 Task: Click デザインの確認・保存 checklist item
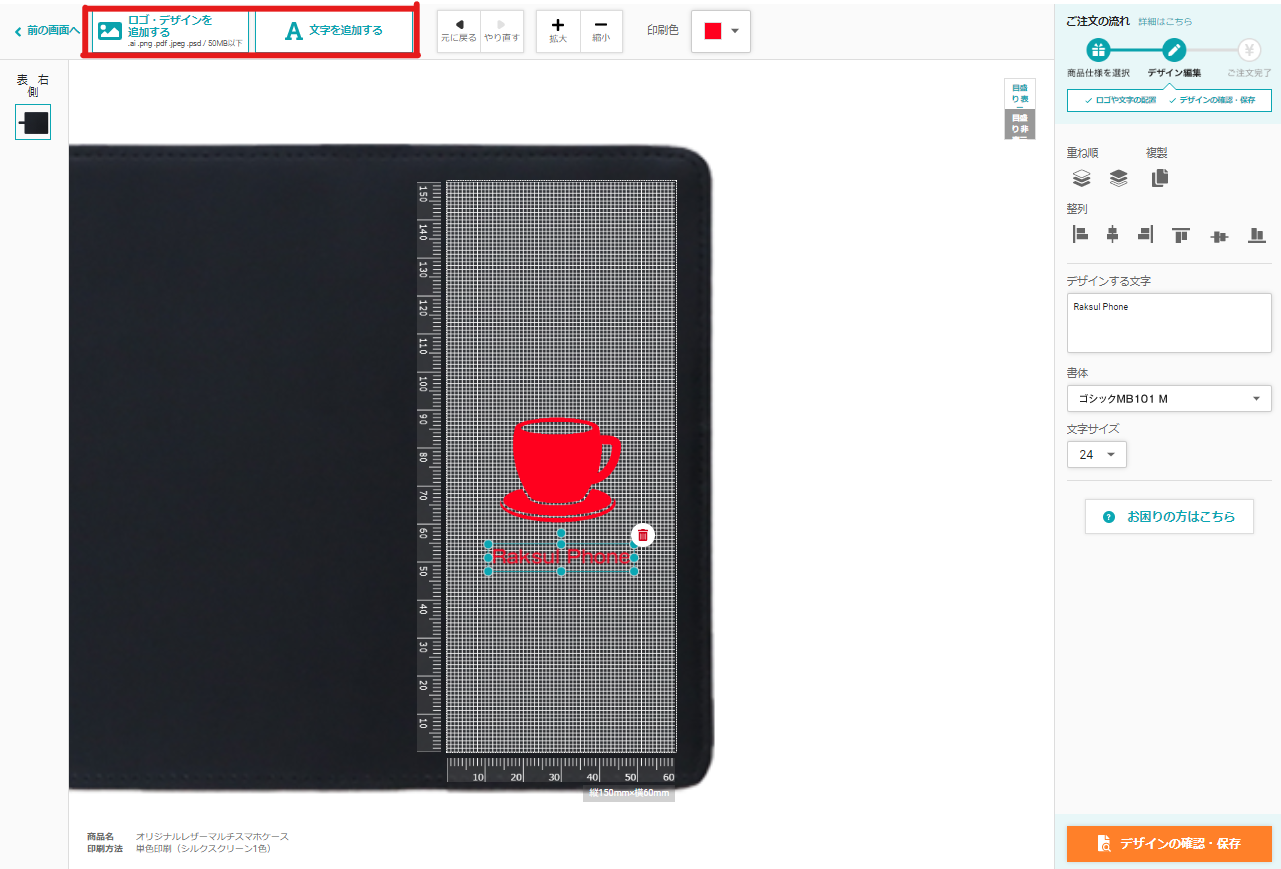(1211, 100)
